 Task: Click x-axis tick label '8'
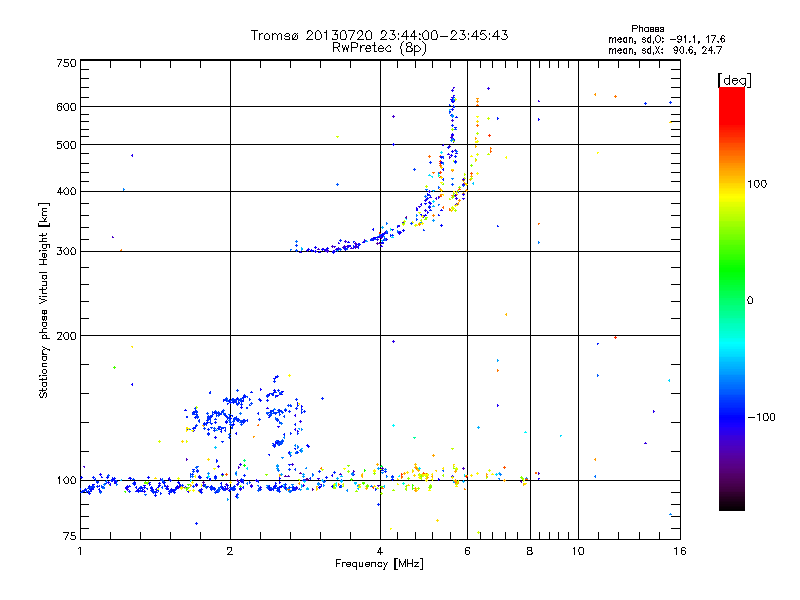tap(530, 551)
